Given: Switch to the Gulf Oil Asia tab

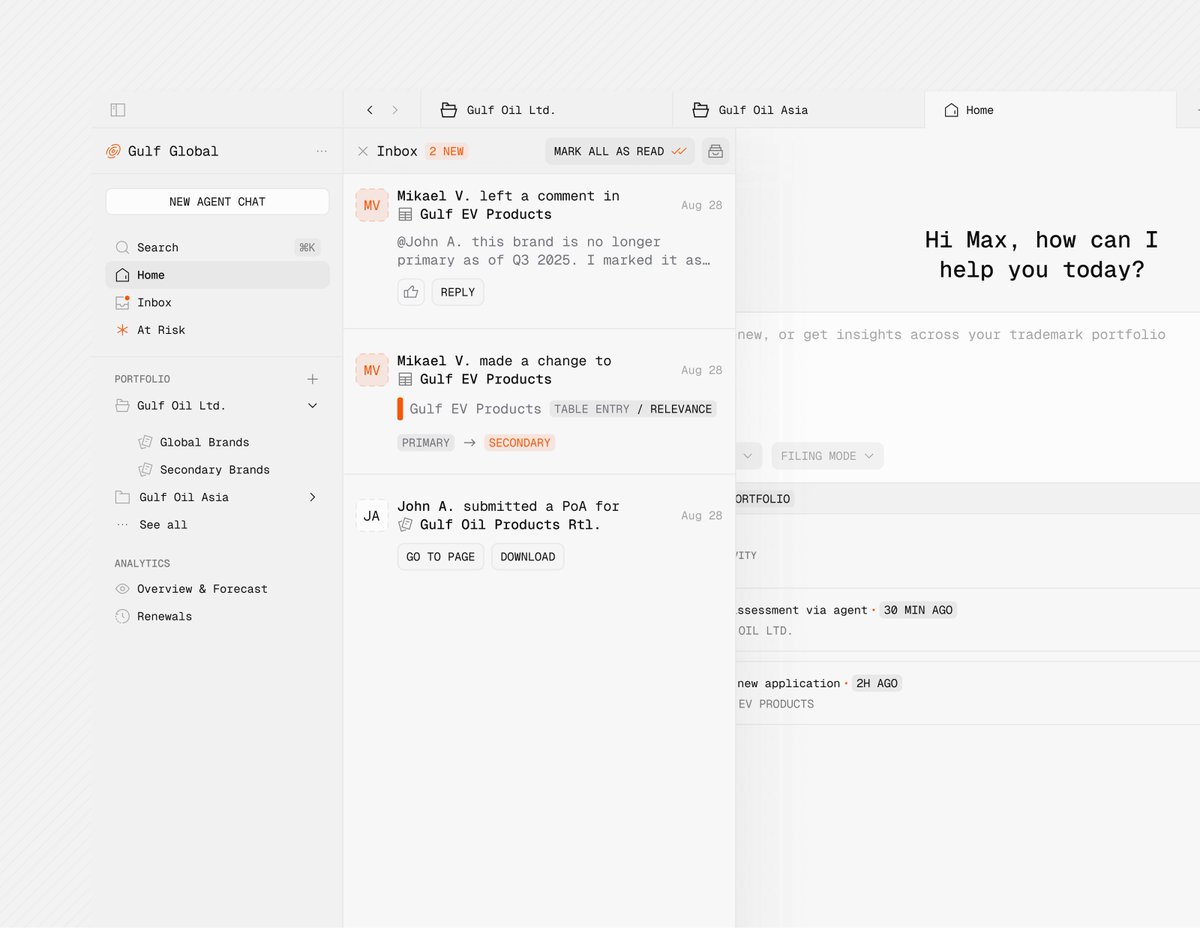Looking at the screenshot, I should pyautogui.click(x=798, y=110).
